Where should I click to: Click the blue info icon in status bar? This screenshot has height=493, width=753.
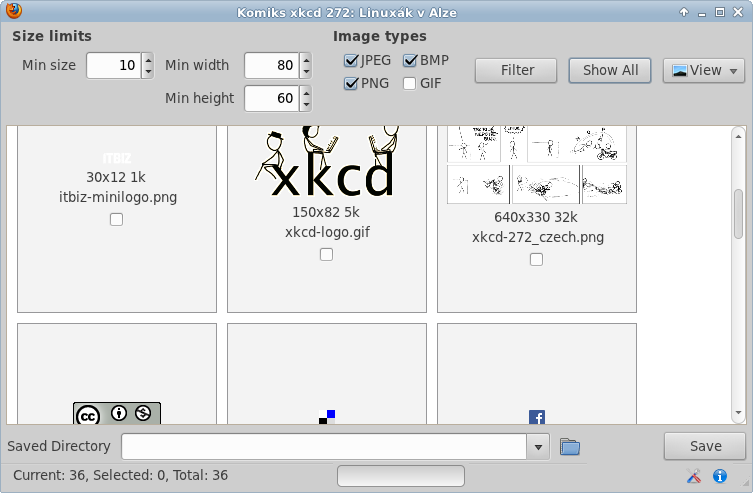[x=719, y=476]
